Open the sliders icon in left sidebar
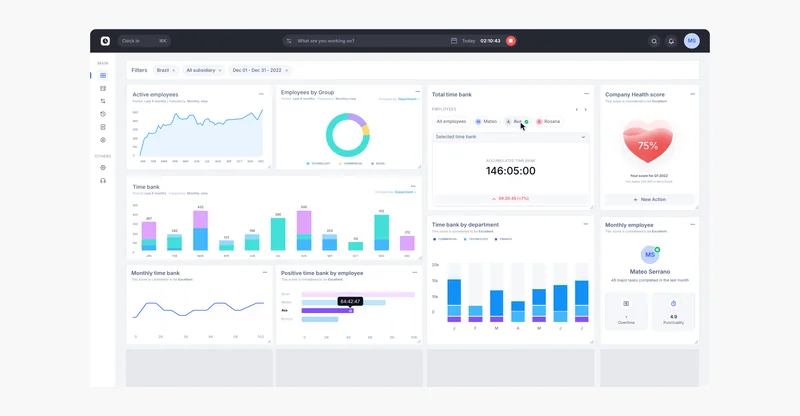The image size is (800, 416). [103, 101]
